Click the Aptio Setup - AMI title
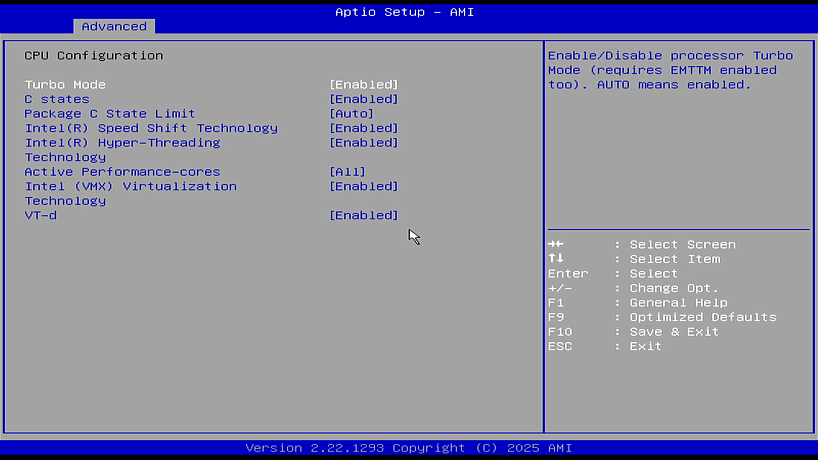The width and height of the screenshot is (818, 460). (404, 12)
